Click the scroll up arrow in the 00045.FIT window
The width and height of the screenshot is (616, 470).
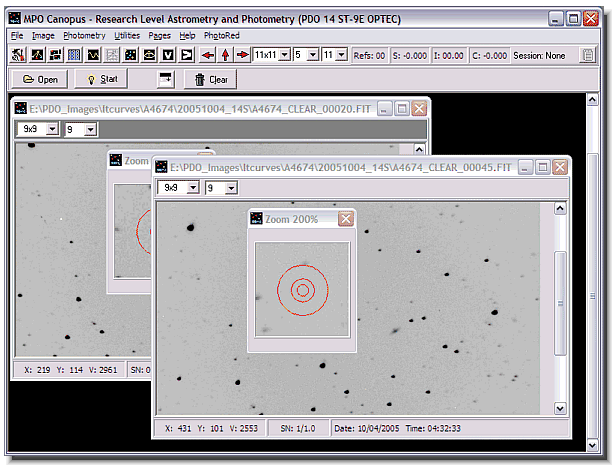click(560, 208)
